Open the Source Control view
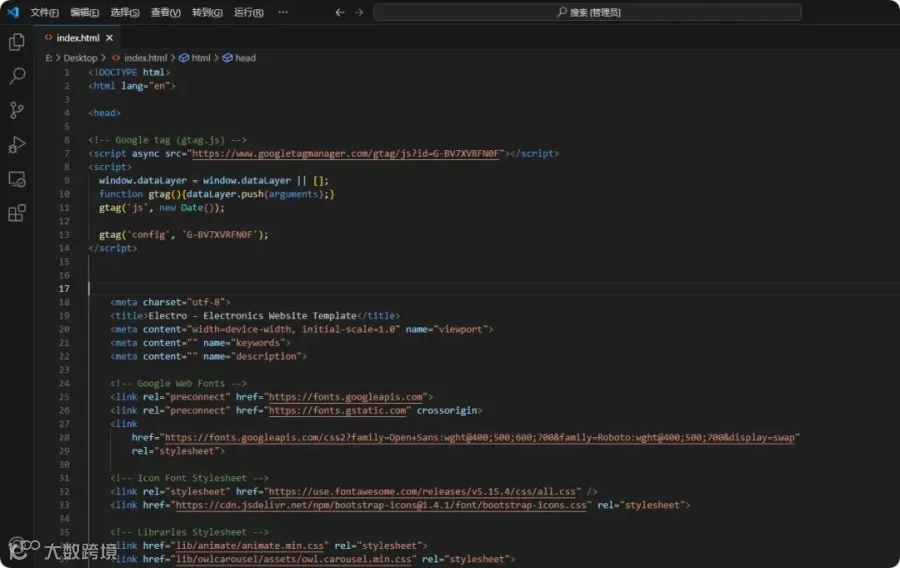 pos(17,110)
